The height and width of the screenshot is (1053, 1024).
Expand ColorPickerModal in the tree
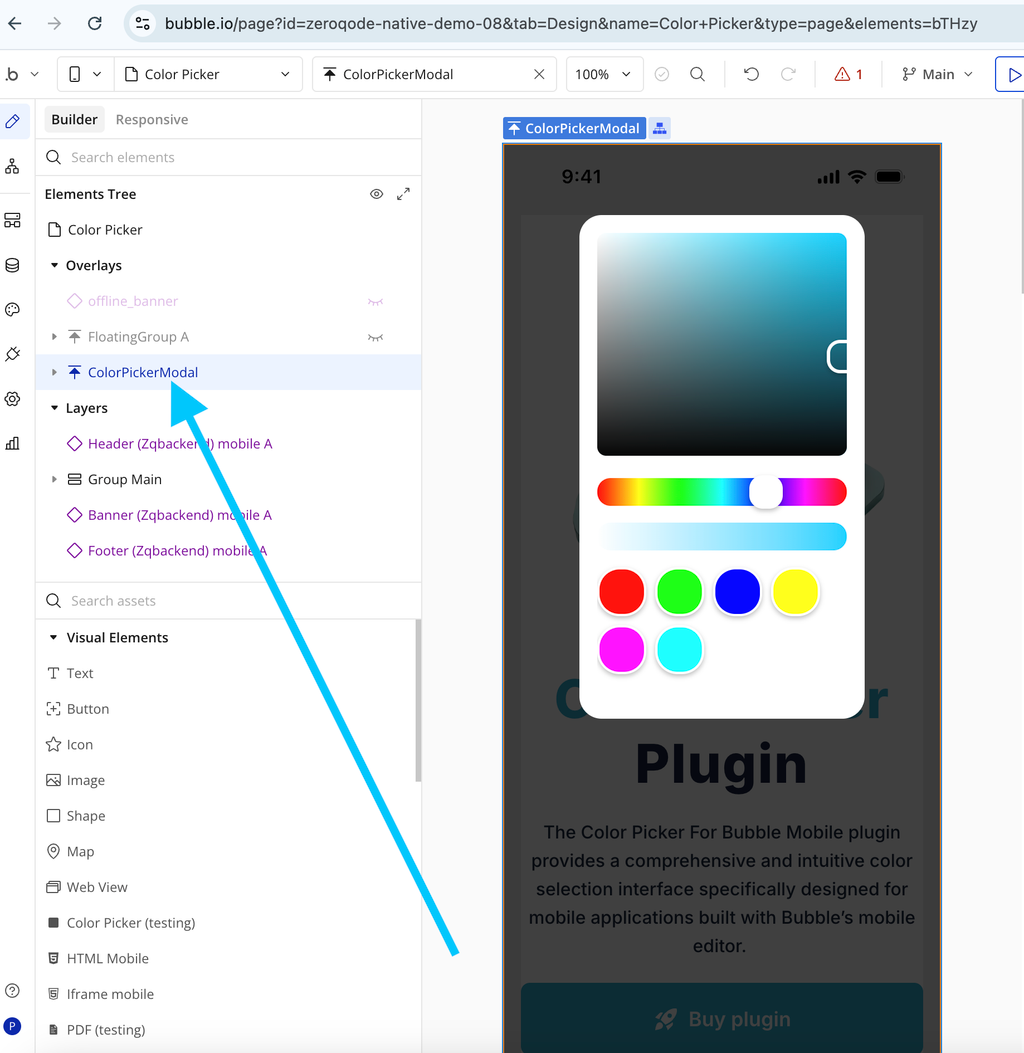point(54,372)
